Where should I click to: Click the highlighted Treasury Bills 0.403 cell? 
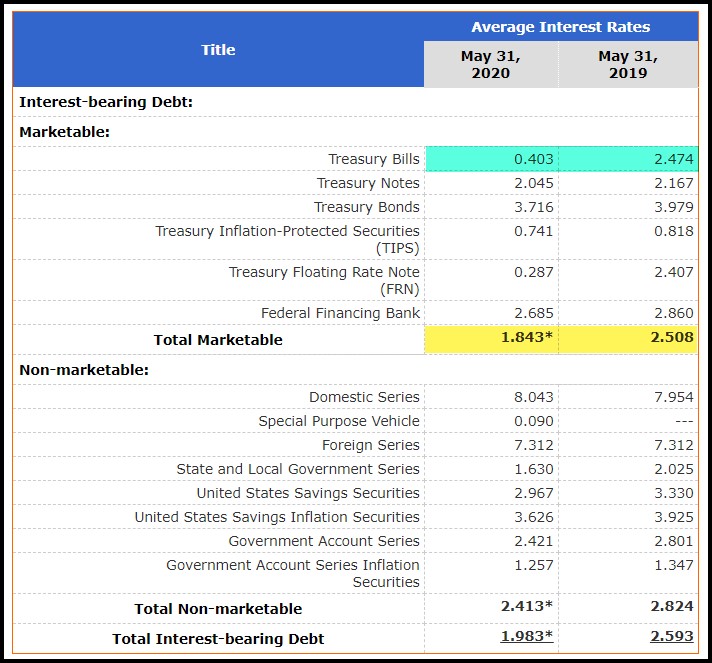click(x=492, y=159)
